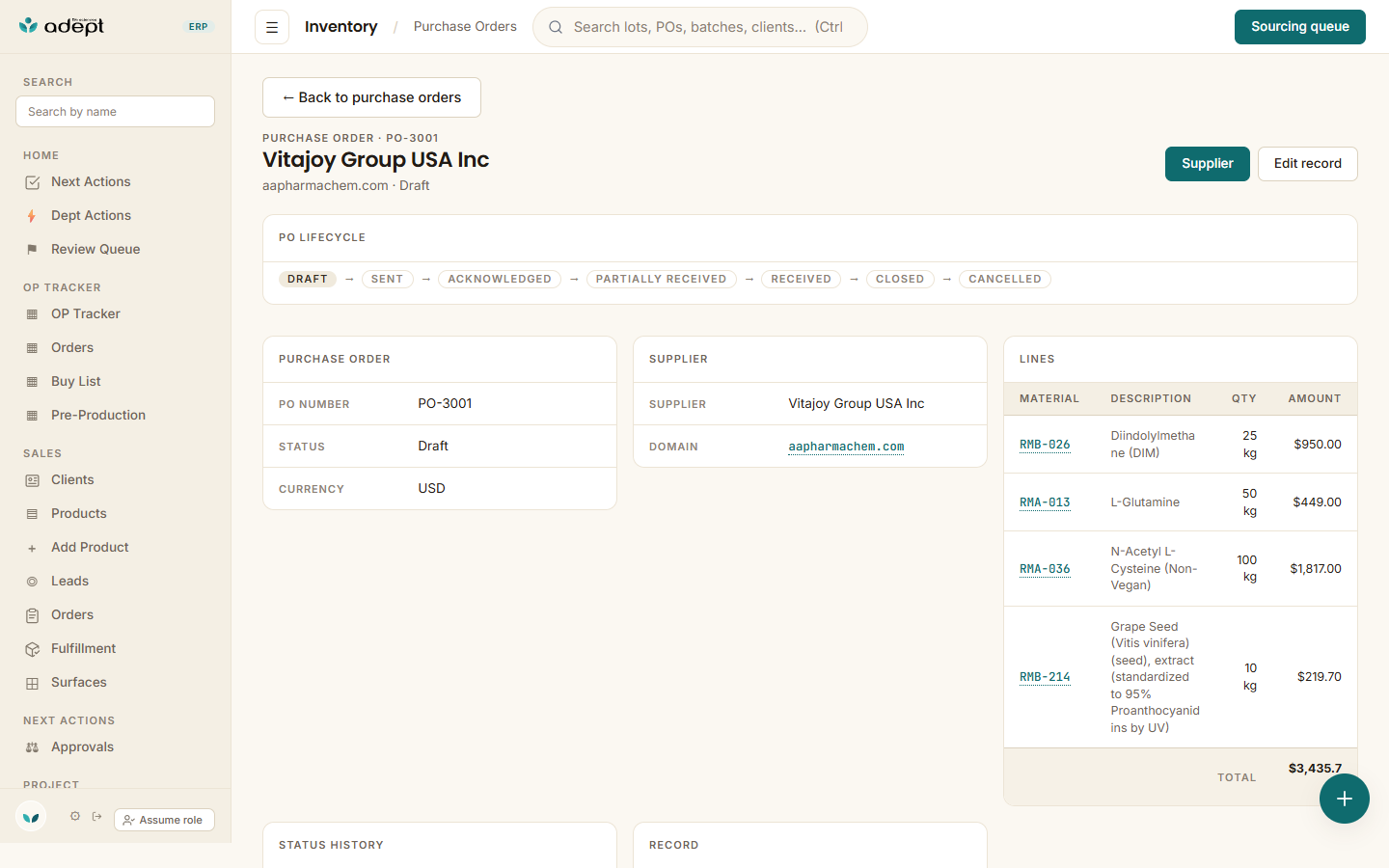Click the Supplier button
Screen dimensions: 1389x868
(1208, 164)
